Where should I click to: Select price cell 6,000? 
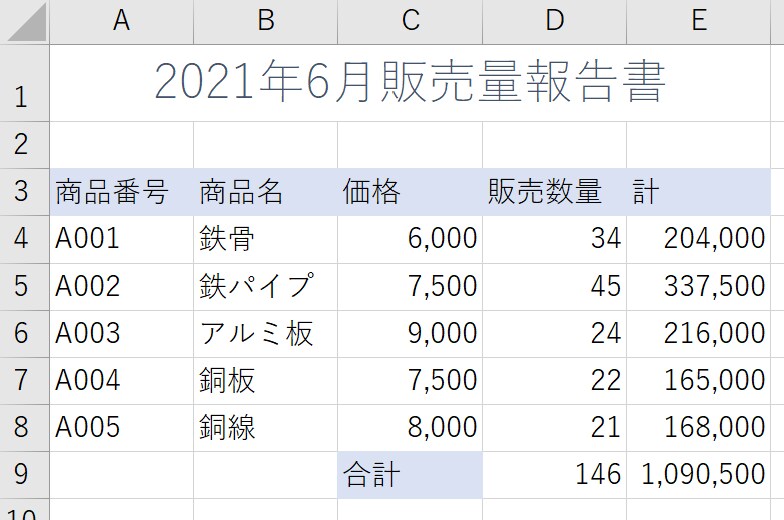click(410, 240)
